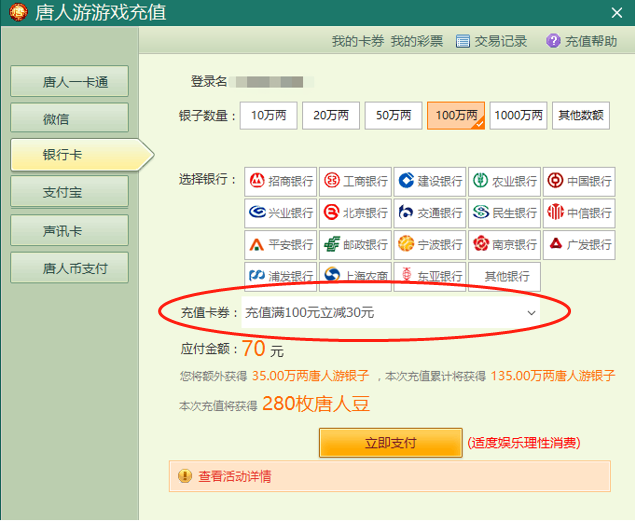
Task: Open 充值帮助 help question mark icon
Action: click(553, 41)
